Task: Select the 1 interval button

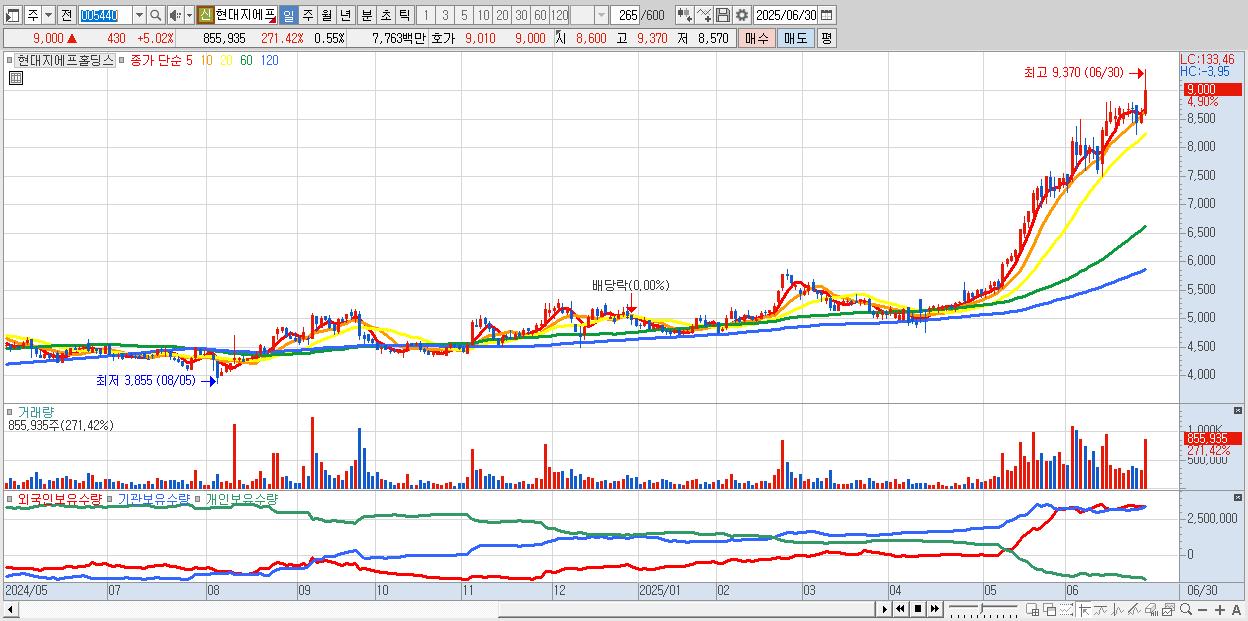Action: [425, 15]
